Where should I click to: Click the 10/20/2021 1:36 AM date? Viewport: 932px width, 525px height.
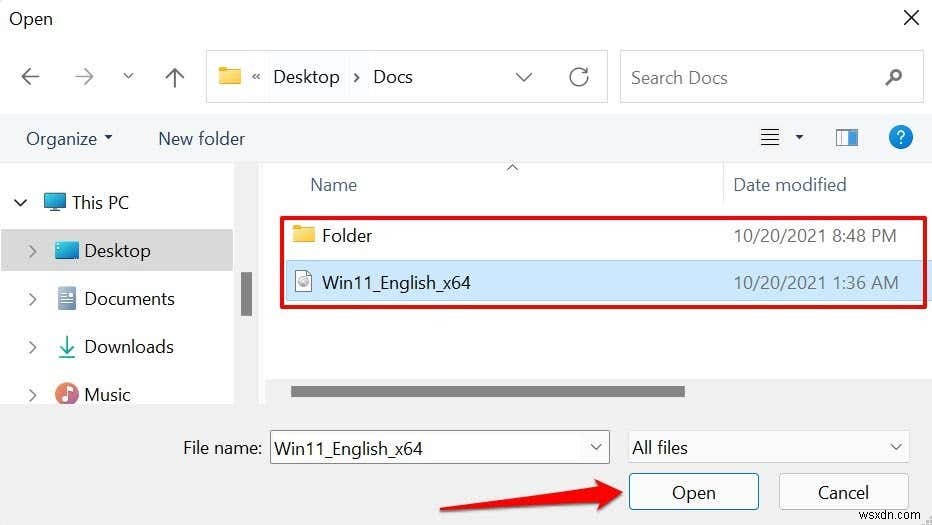[x=816, y=282]
